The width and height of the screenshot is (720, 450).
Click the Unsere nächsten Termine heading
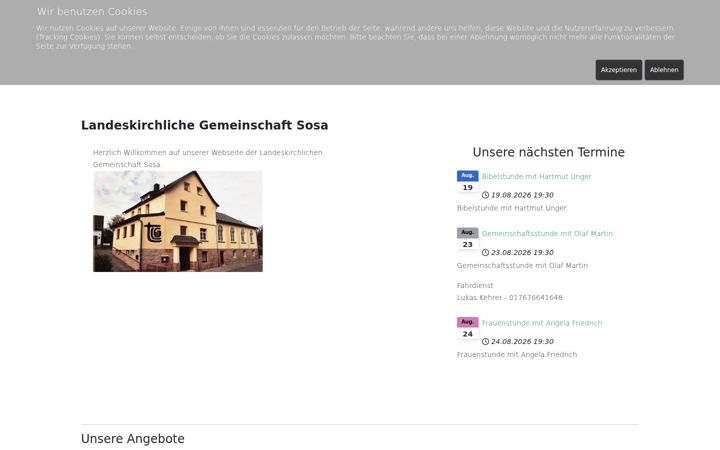(x=548, y=152)
